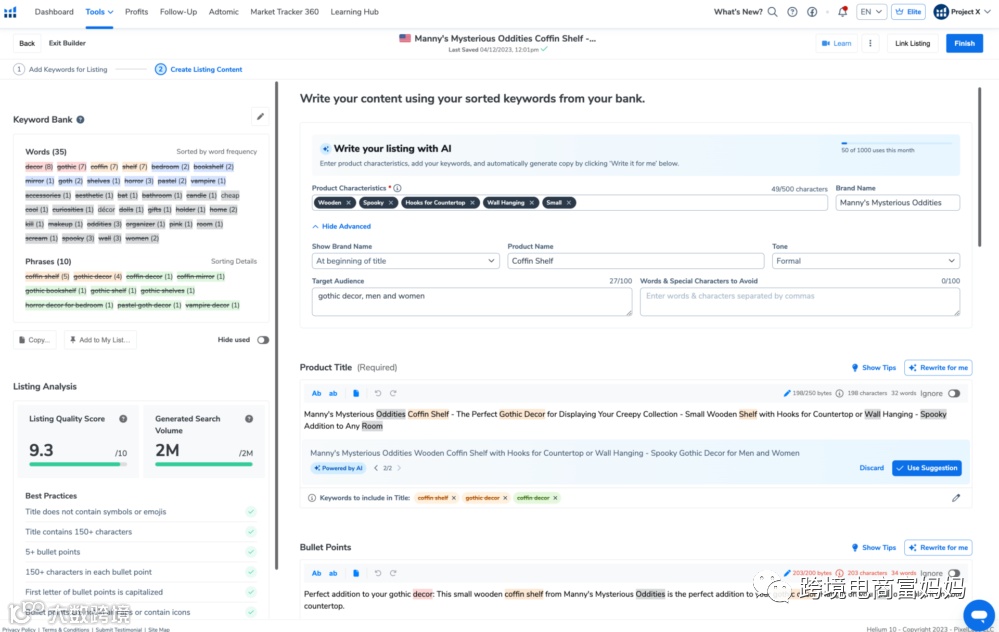Remove the Wall Hanging tag
The image size is (999, 632).
point(532,203)
